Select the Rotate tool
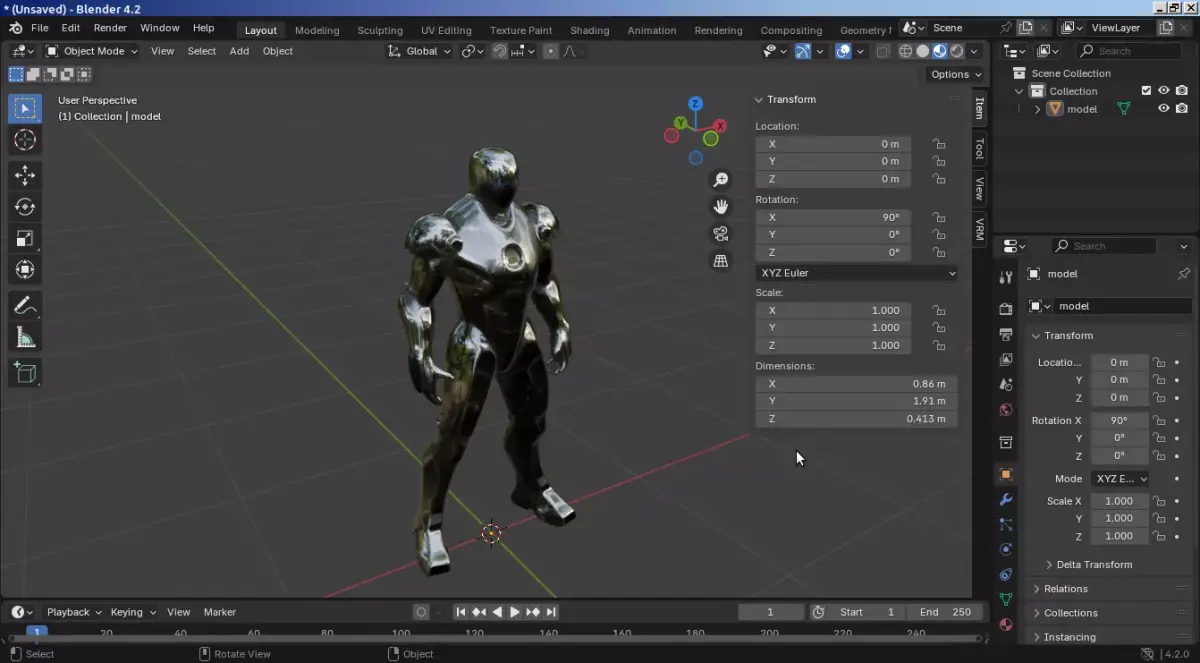The height and width of the screenshot is (663, 1200). [25, 207]
